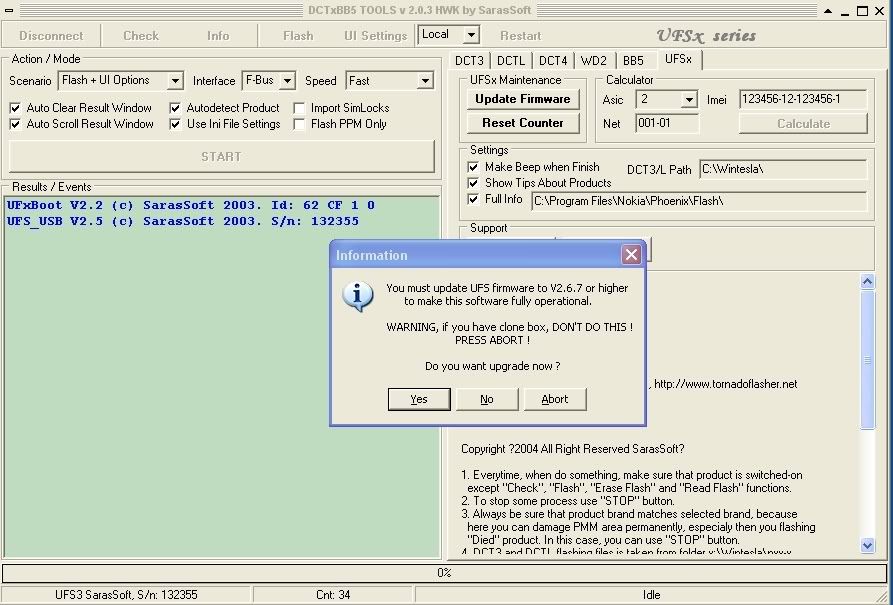Click the Copyright SarasSoft text line

pyautogui.click(x=572, y=449)
